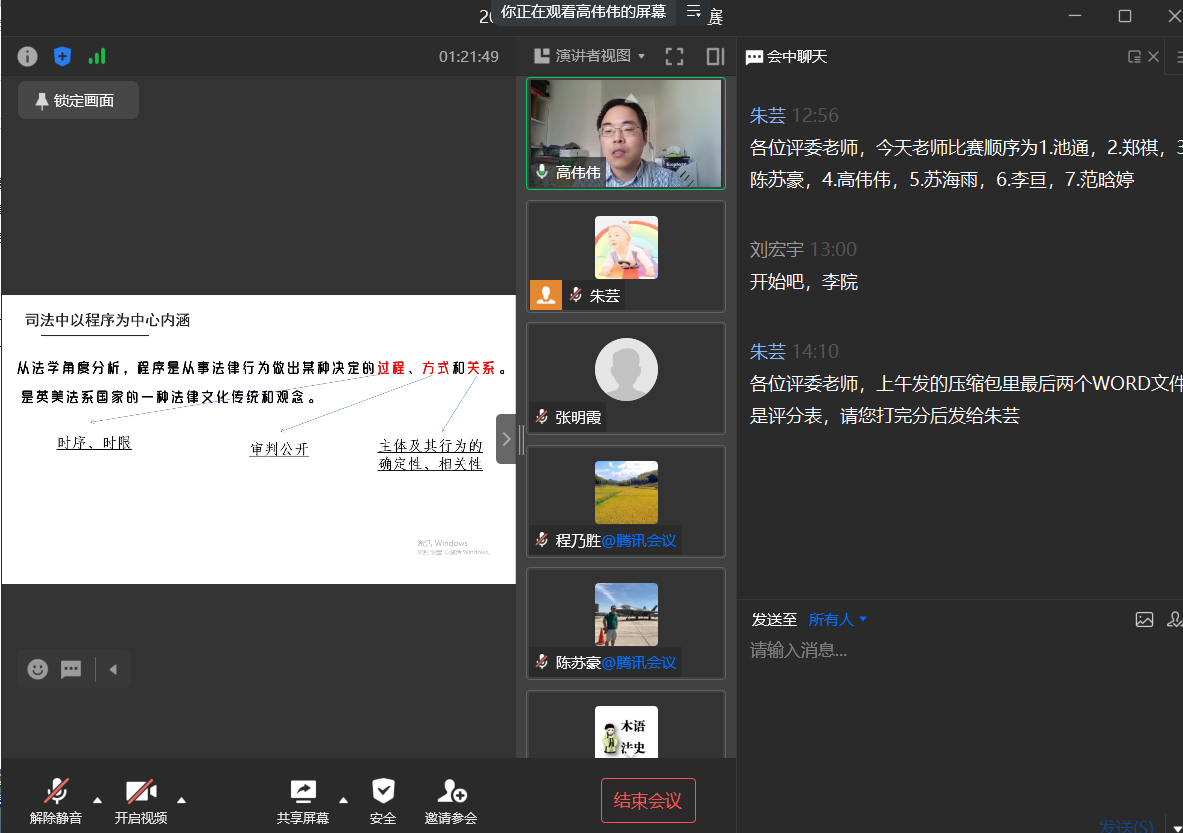
Task: Turn on camera with 开启视频
Action: pos(141,802)
